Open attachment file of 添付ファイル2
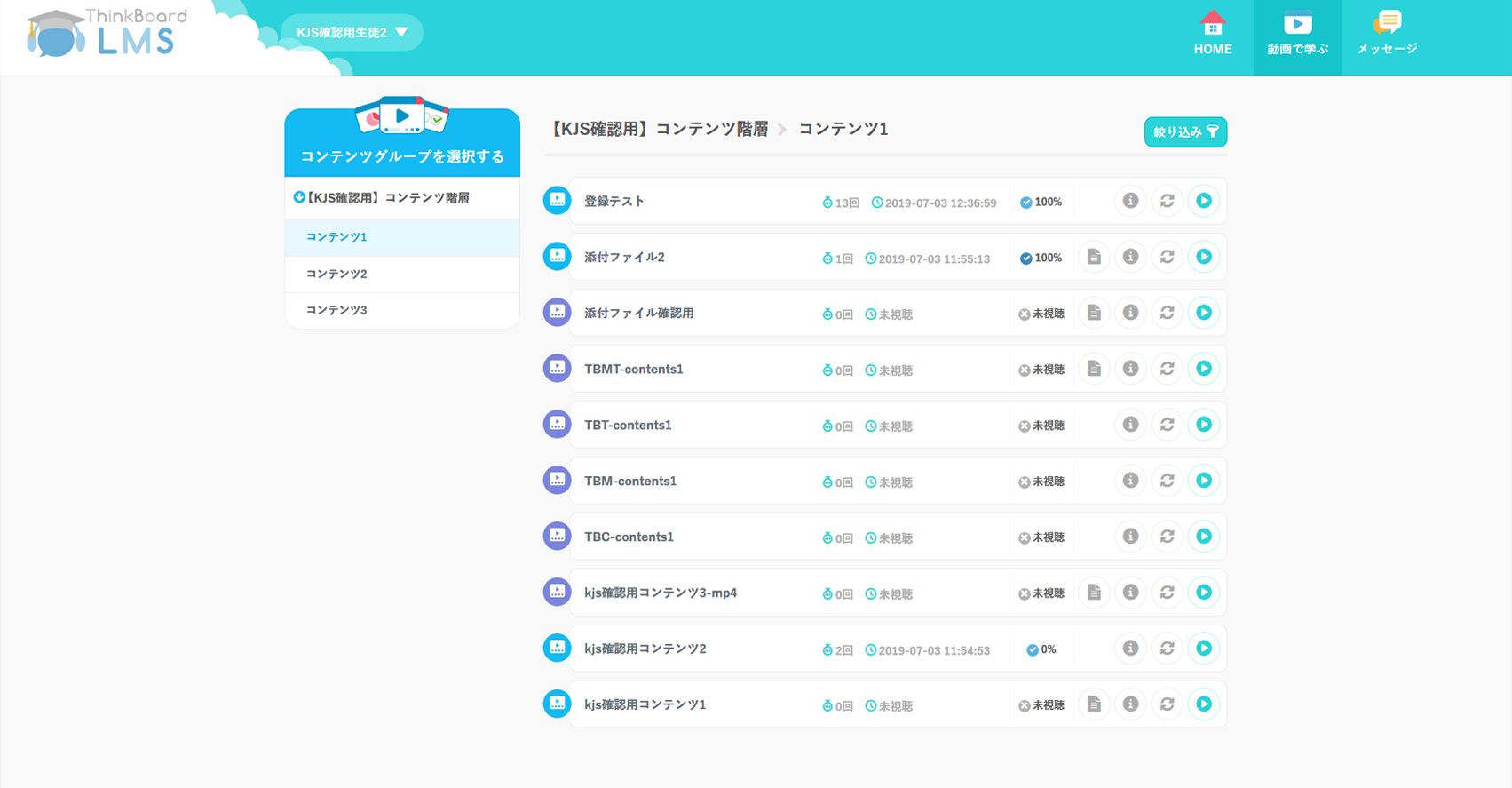The height and width of the screenshot is (788, 1512). (1094, 257)
